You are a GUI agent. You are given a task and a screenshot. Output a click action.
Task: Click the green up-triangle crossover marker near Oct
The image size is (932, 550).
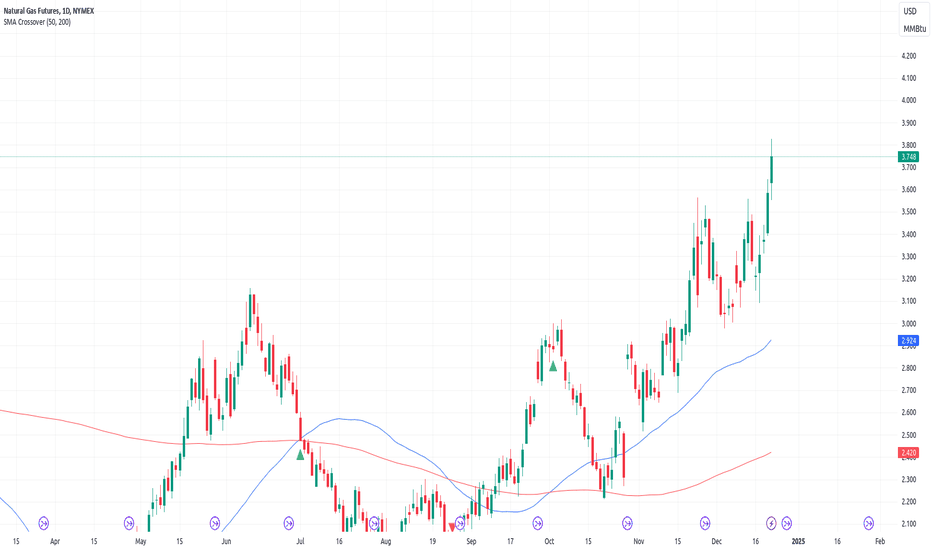[x=553, y=366]
